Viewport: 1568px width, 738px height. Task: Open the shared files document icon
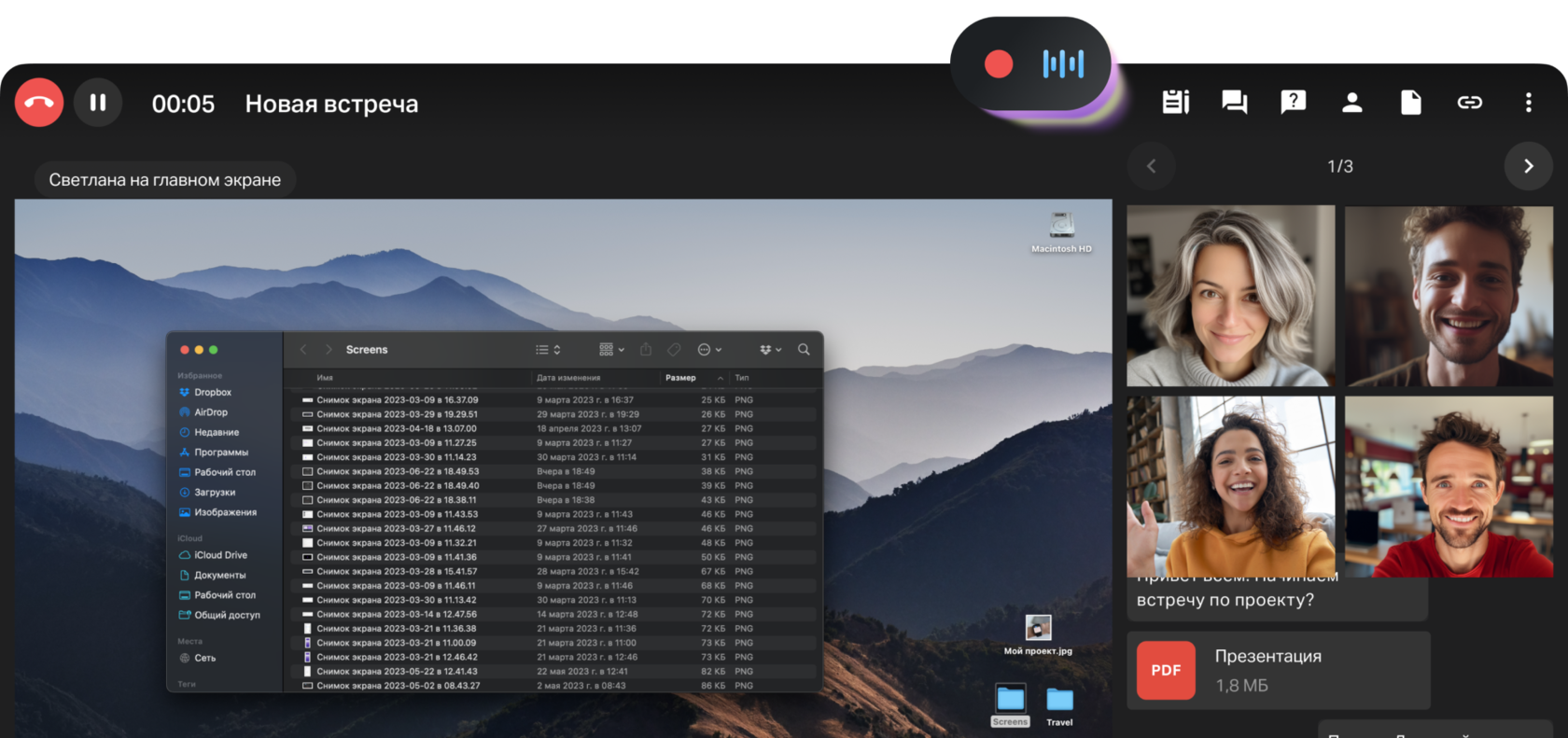[1410, 103]
